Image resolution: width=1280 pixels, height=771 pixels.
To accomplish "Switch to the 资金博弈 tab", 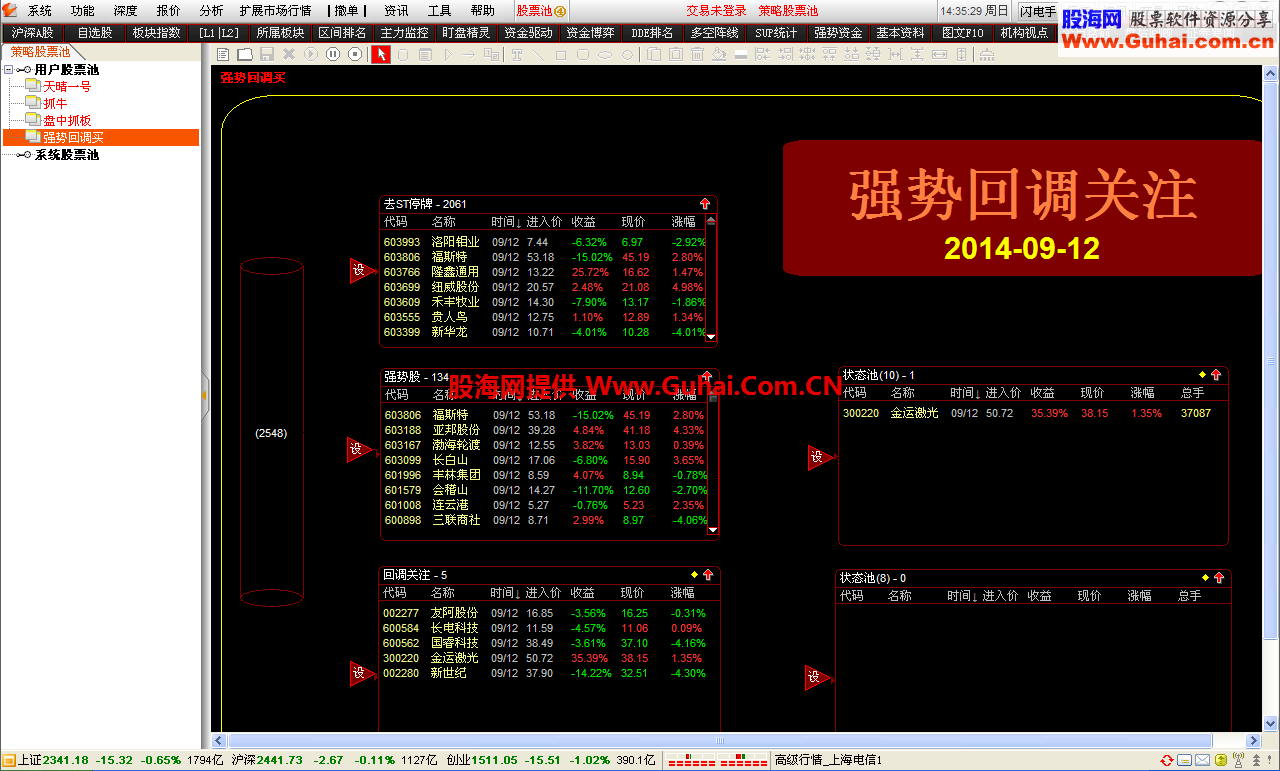I will [590, 33].
